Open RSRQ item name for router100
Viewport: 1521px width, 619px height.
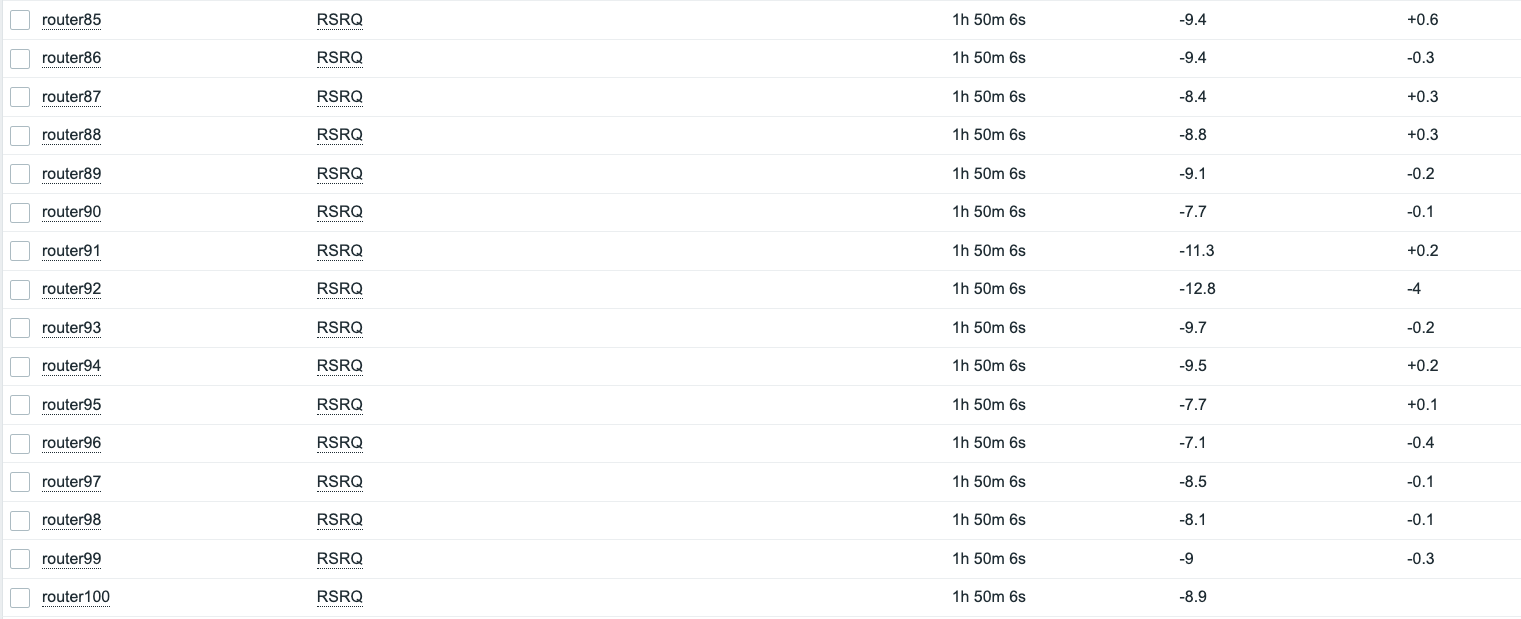[339, 597]
